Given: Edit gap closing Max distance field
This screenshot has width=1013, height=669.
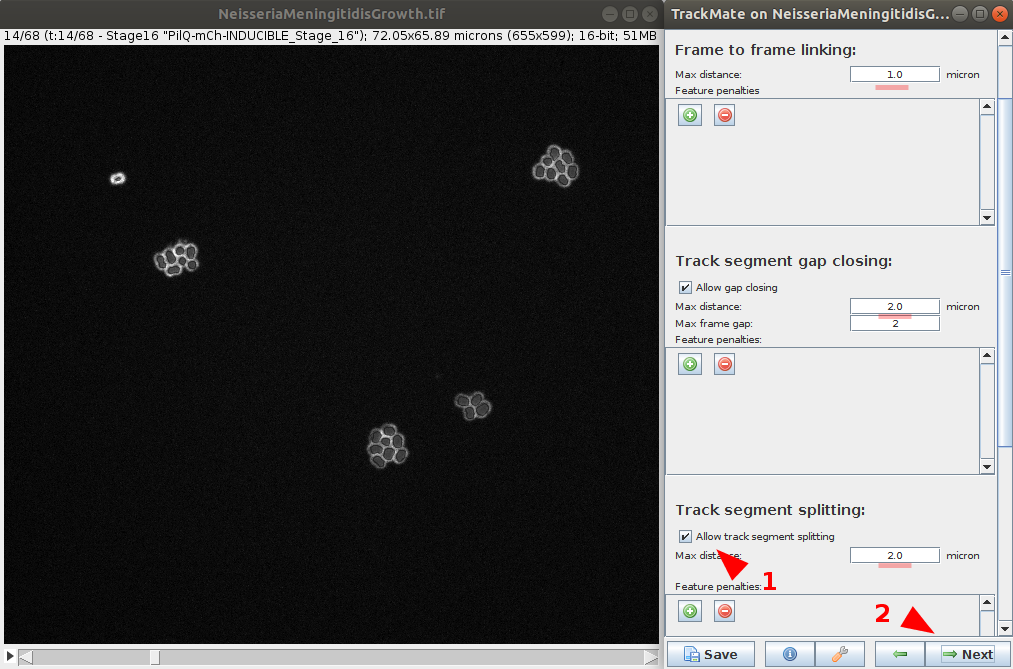Looking at the screenshot, I should [x=895, y=306].
